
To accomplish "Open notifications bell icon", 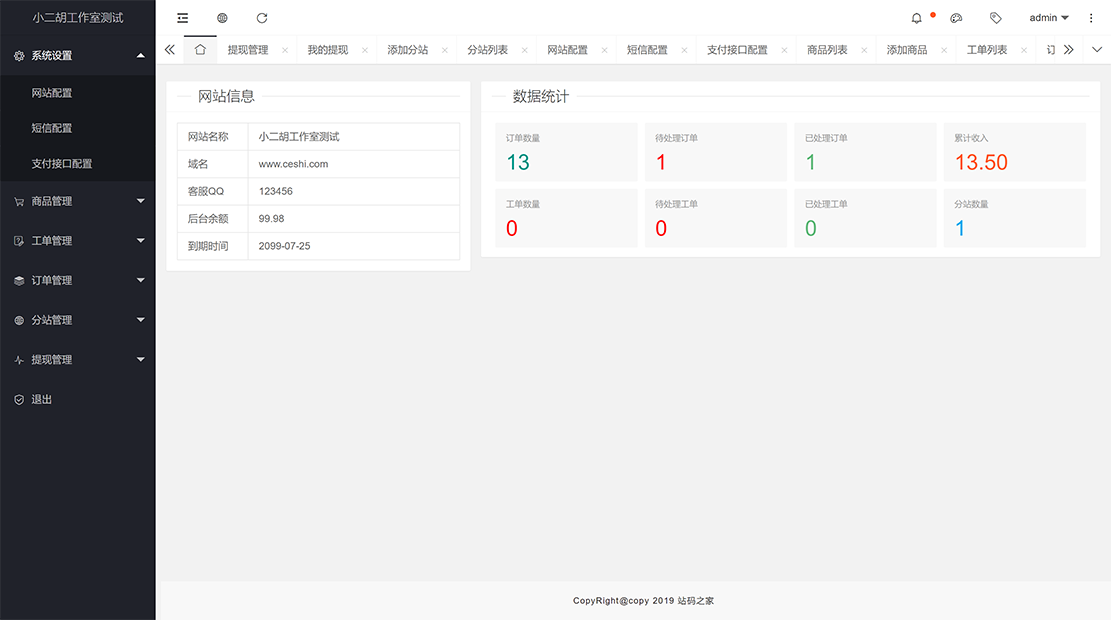I will click(917, 18).
